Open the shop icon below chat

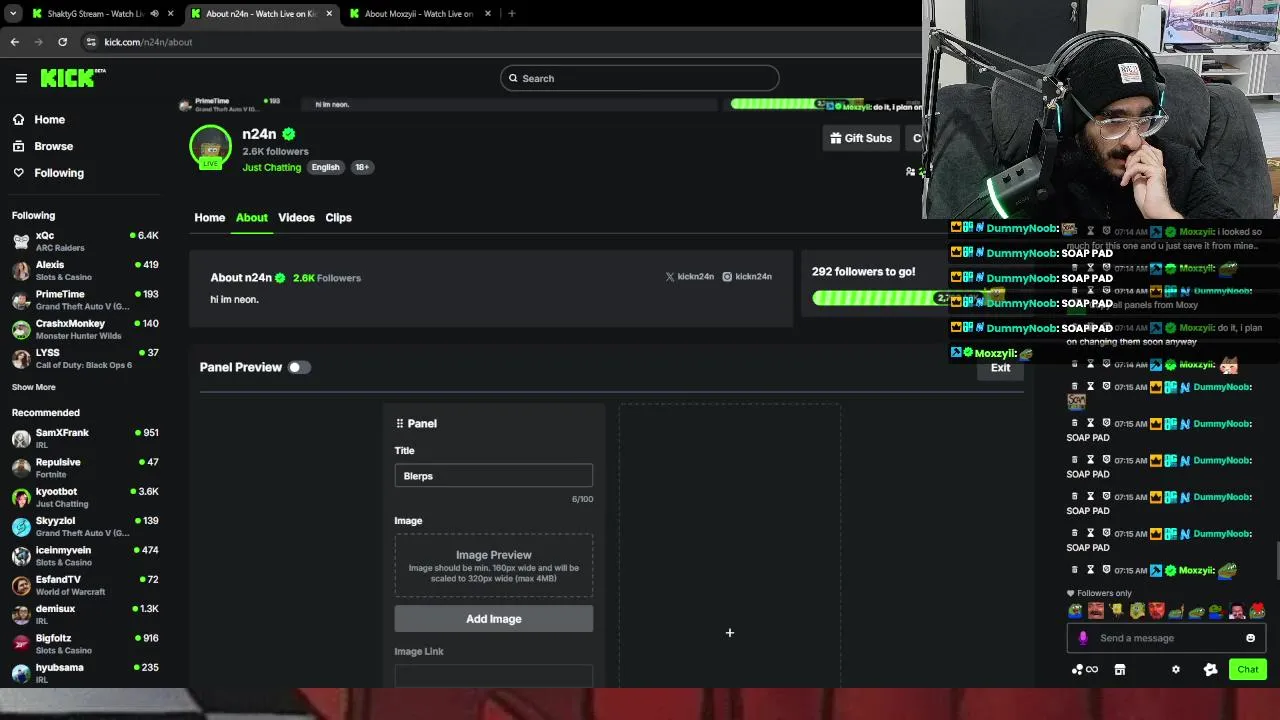(1120, 670)
